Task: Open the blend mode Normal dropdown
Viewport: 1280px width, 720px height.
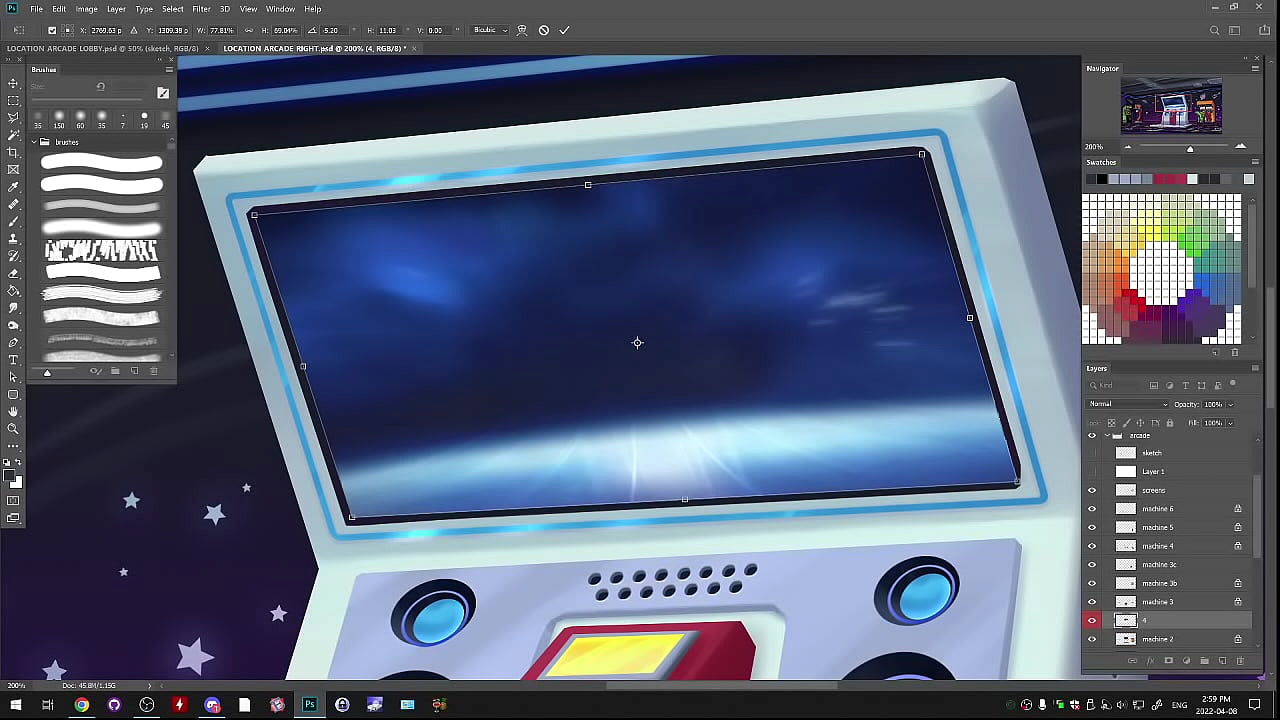Action: point(1128,404)
